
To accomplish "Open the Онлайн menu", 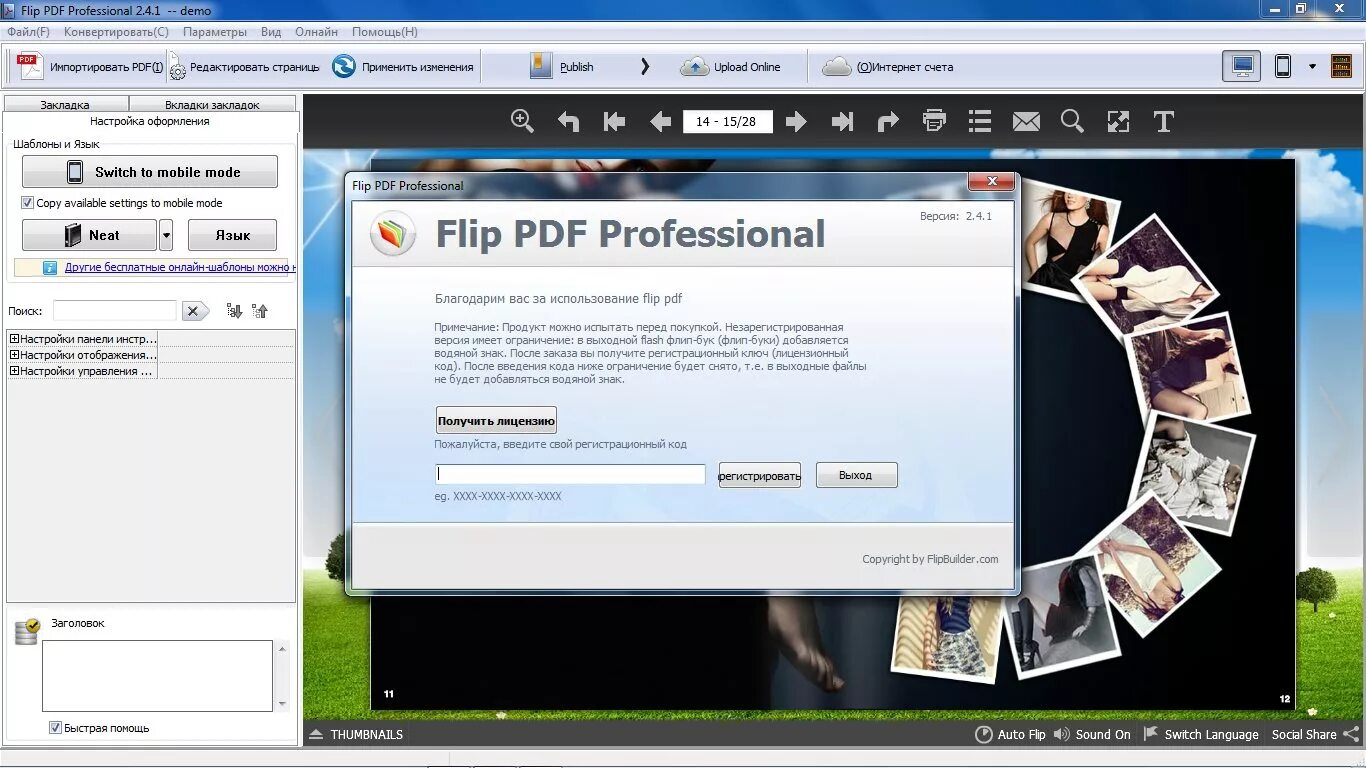I will (x=316, y=31).
